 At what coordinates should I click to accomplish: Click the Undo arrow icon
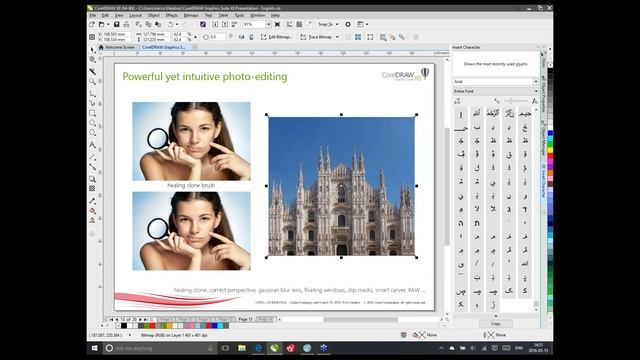point(170,24)
